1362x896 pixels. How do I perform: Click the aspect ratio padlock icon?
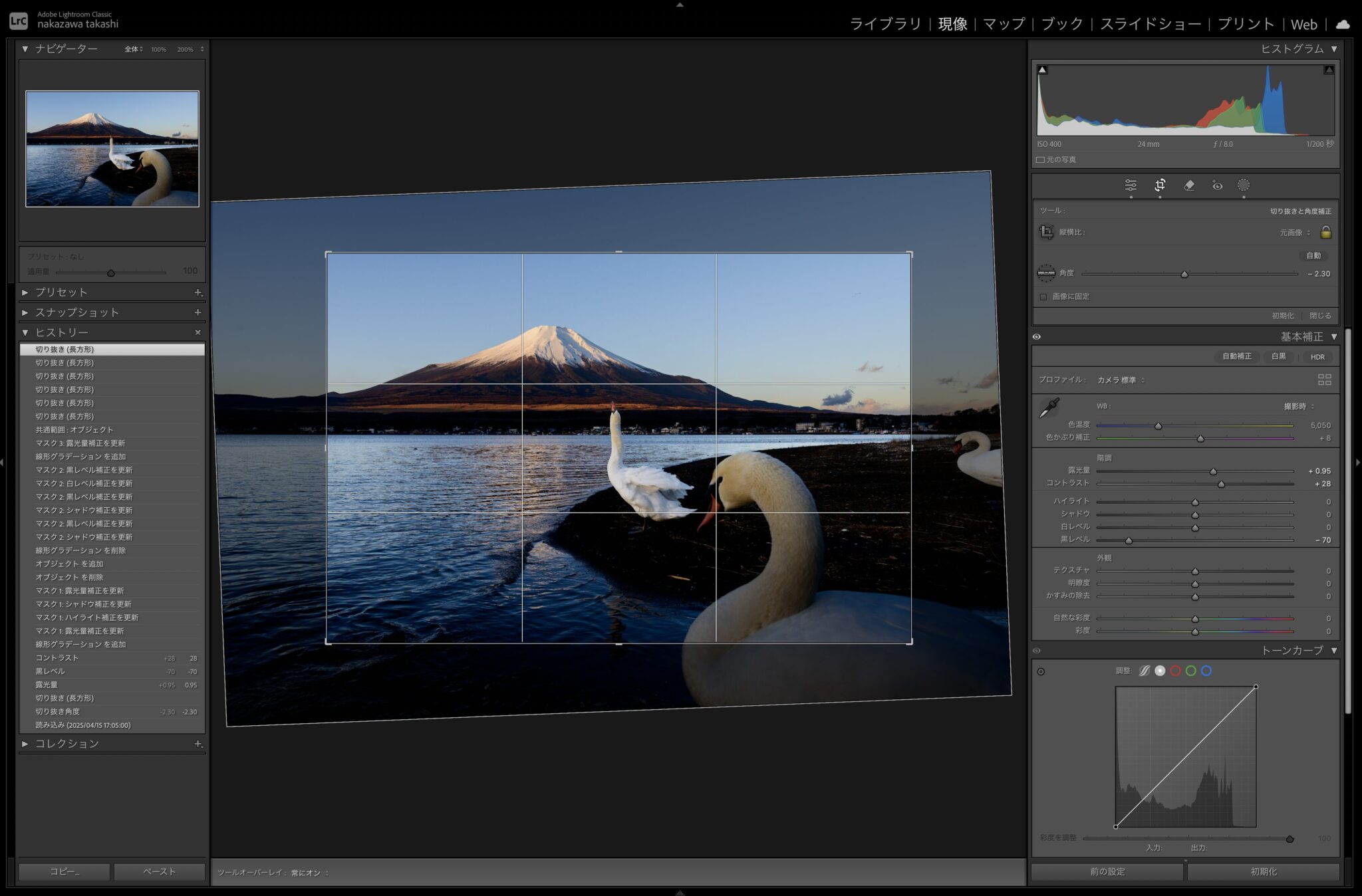(x=1325, y=232)
